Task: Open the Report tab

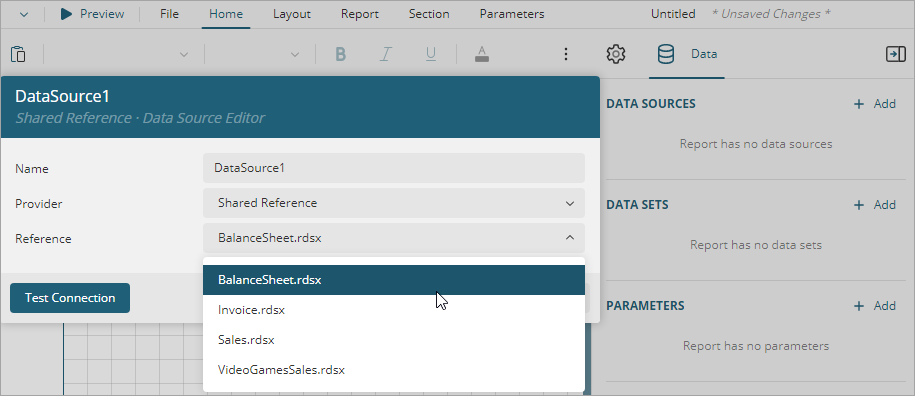Action: click(x=359, y=14)
